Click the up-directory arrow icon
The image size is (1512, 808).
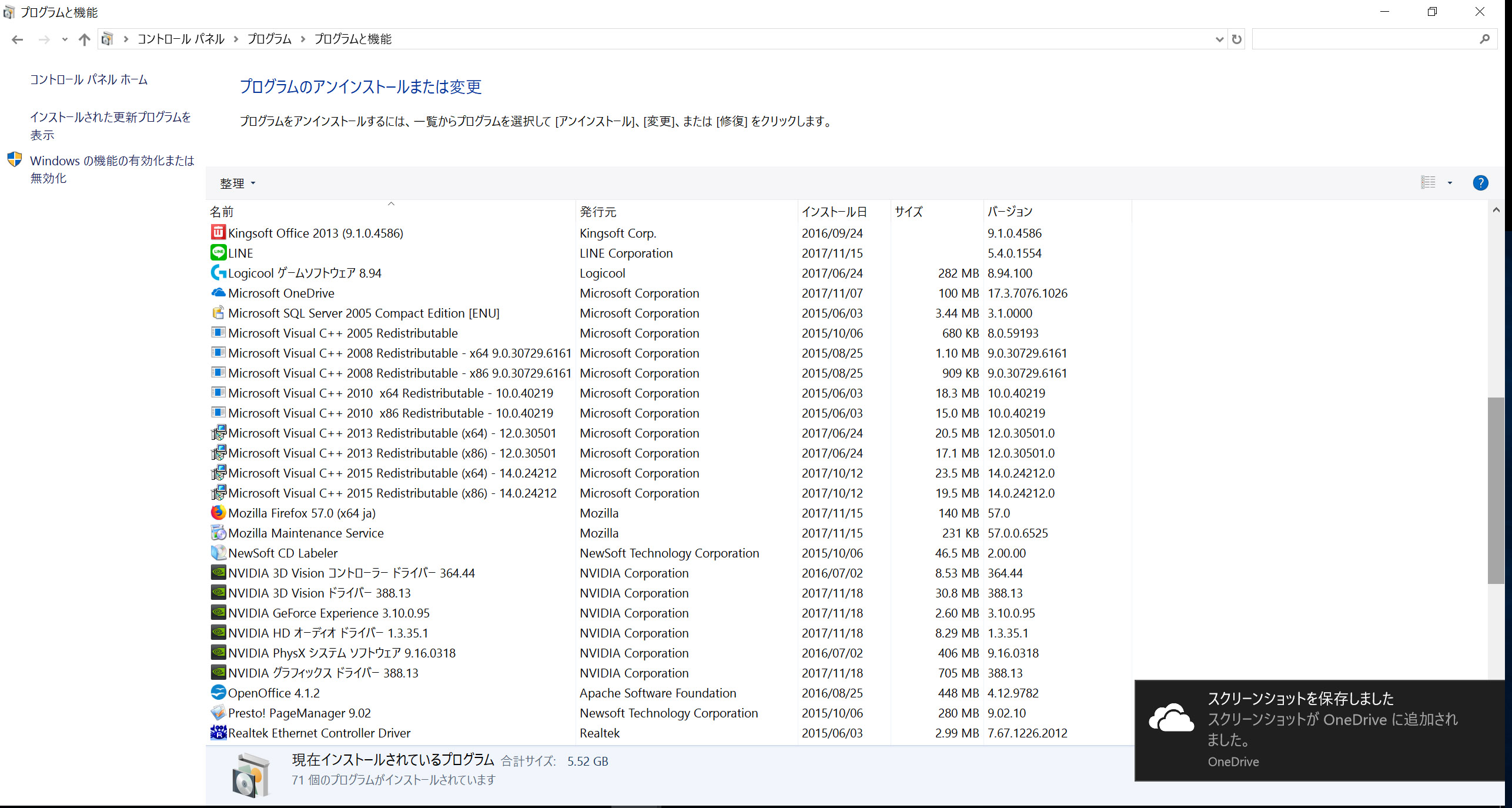85,39
